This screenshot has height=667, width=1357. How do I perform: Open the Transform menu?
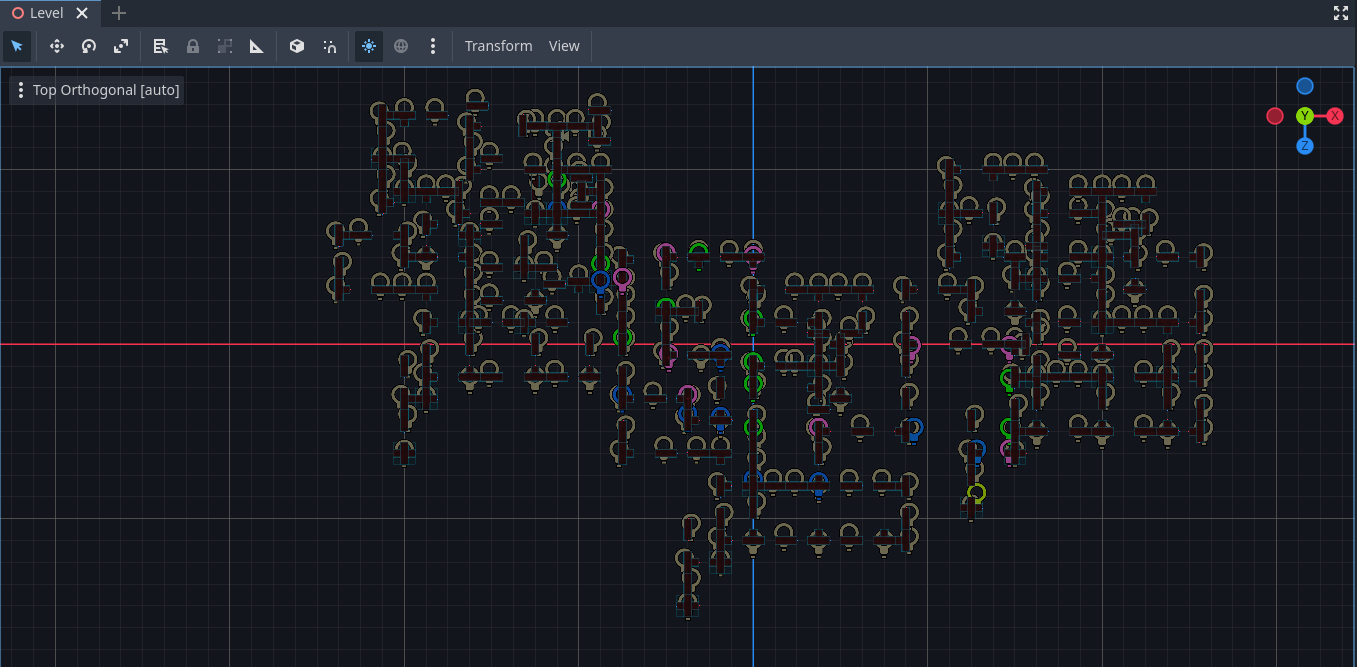498,46
